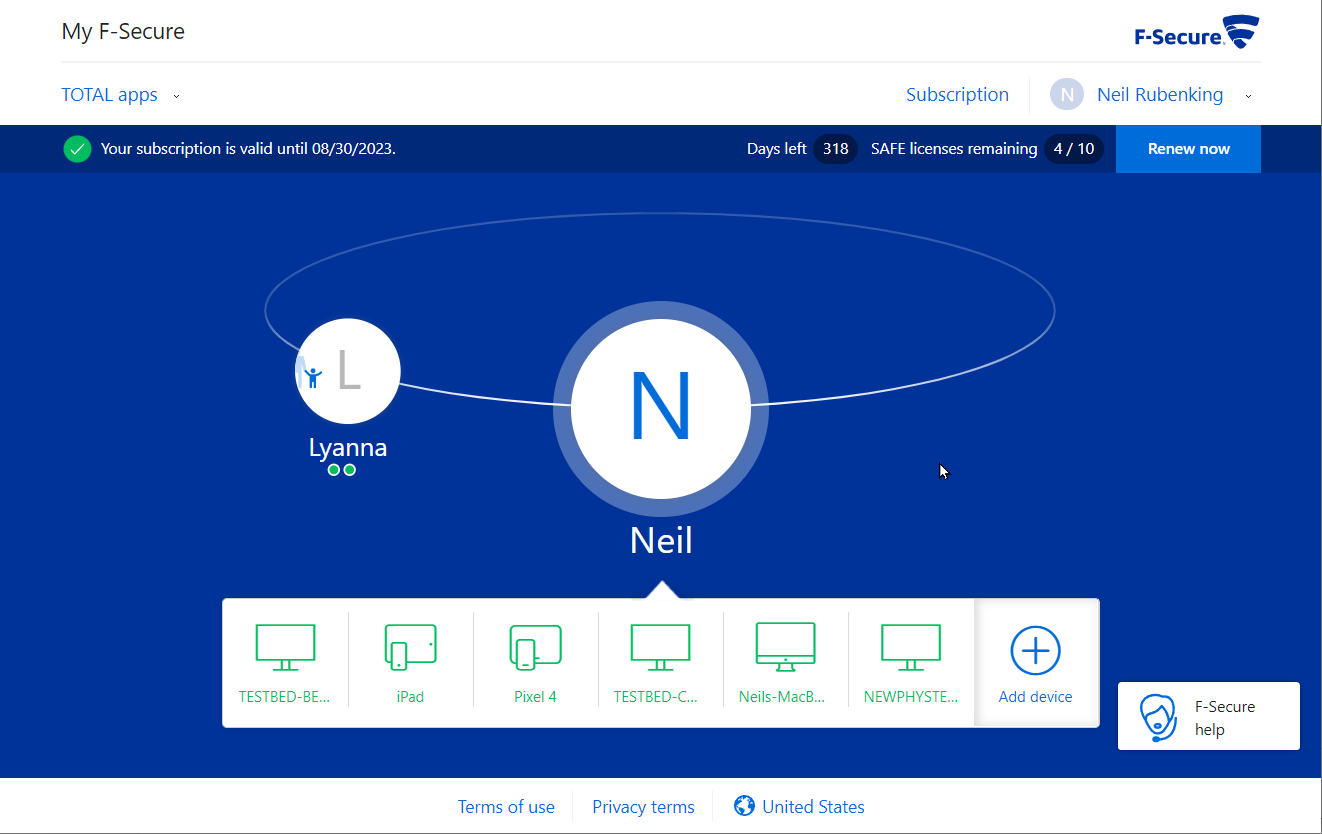This screenshot has height=834, width=1322.
Task: Select the iPad device icon
Action: (410, 648)
